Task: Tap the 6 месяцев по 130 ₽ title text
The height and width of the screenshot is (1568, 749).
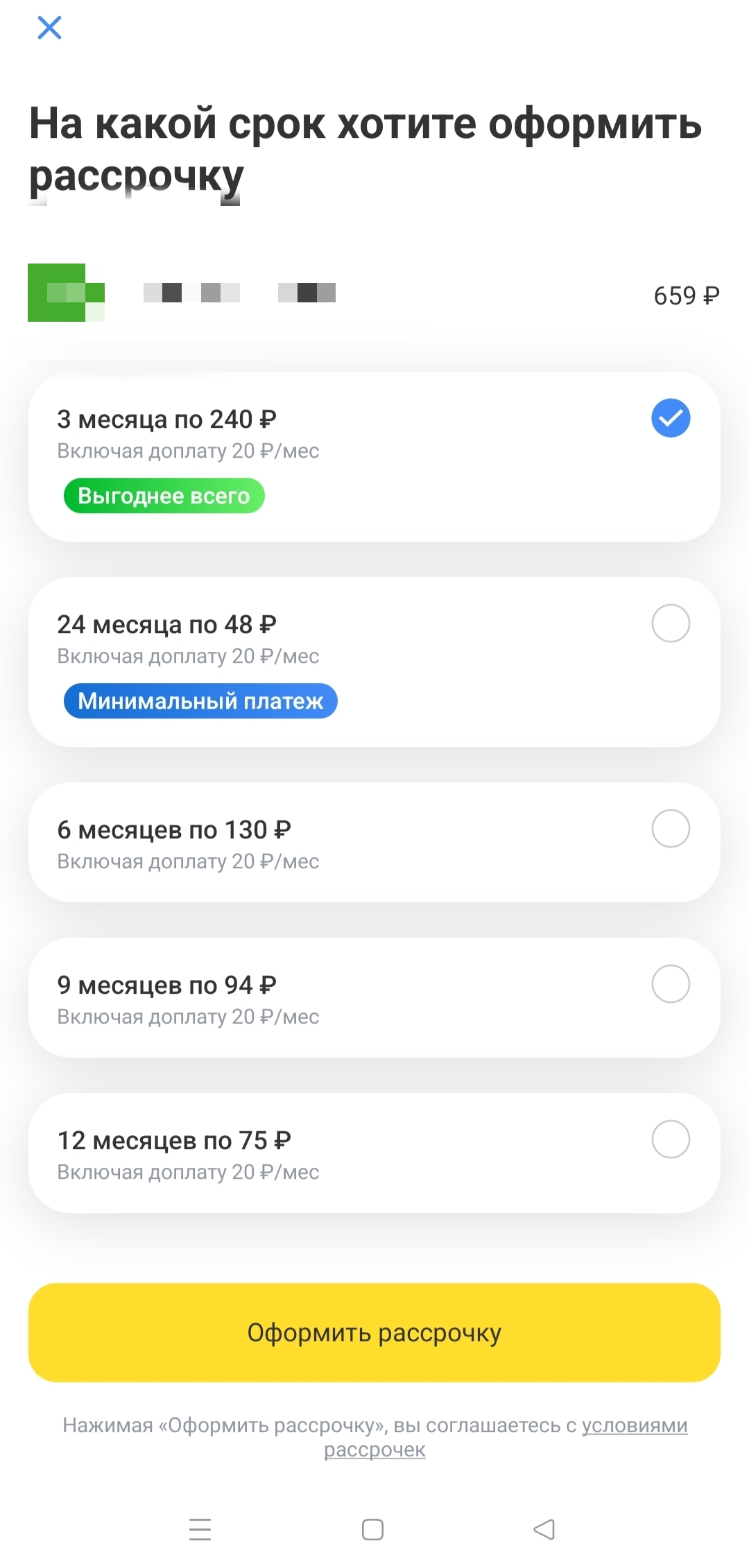Action: coord(174,830)
